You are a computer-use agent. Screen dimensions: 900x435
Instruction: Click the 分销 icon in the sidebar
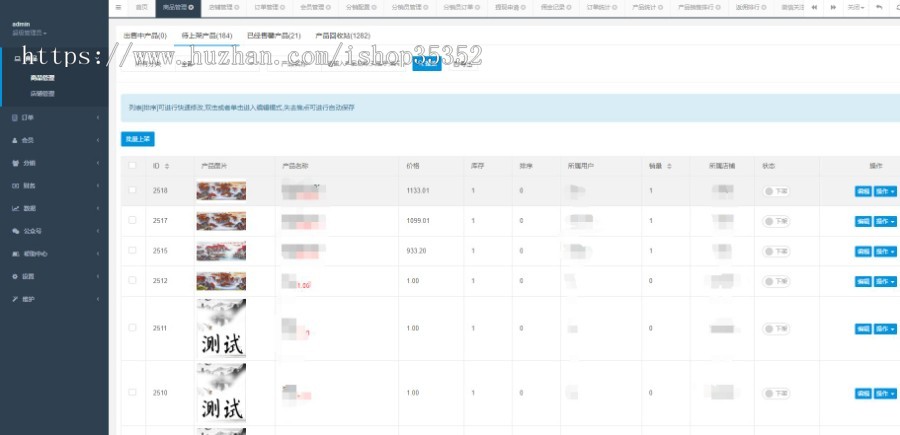(15, 163)
